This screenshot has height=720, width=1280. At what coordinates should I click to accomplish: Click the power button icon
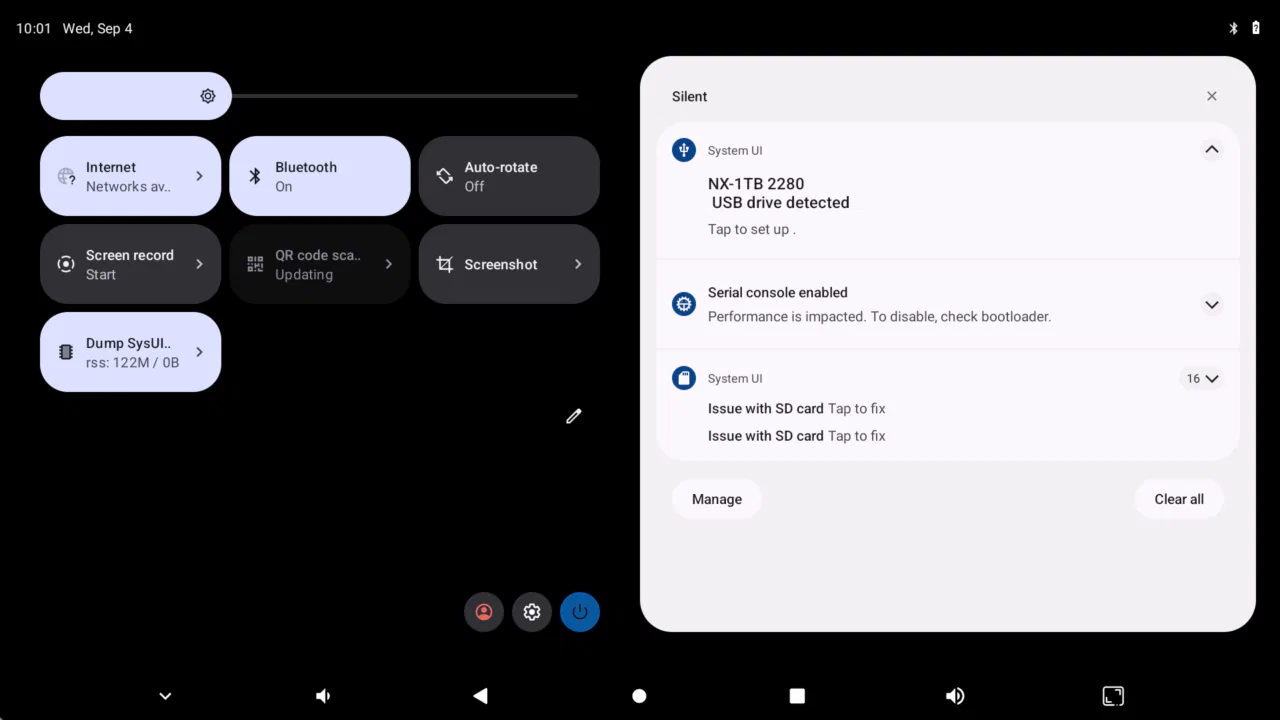[x=580, y=612]
